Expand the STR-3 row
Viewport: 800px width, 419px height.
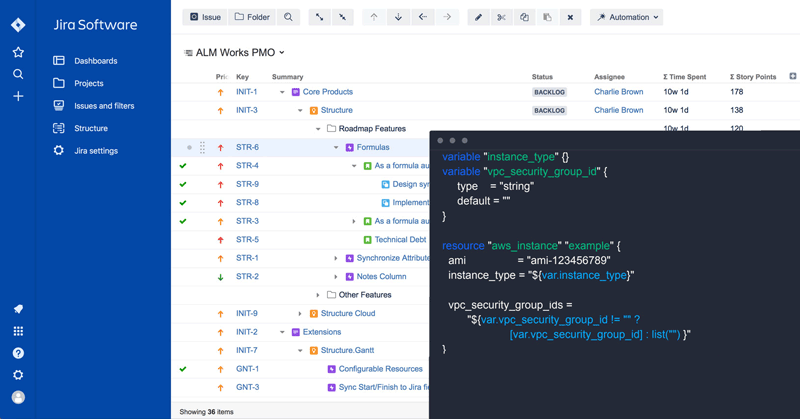[x=354, y=221]
